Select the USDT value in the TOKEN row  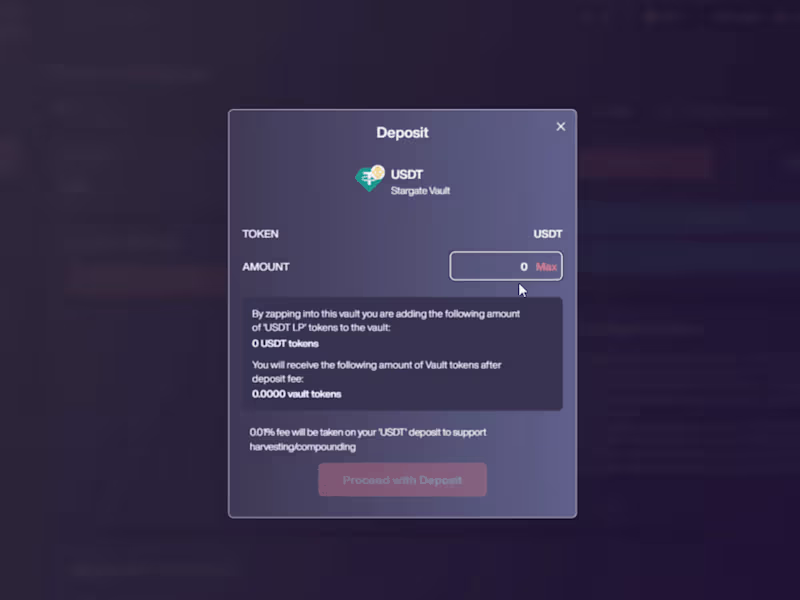(547, 234)
